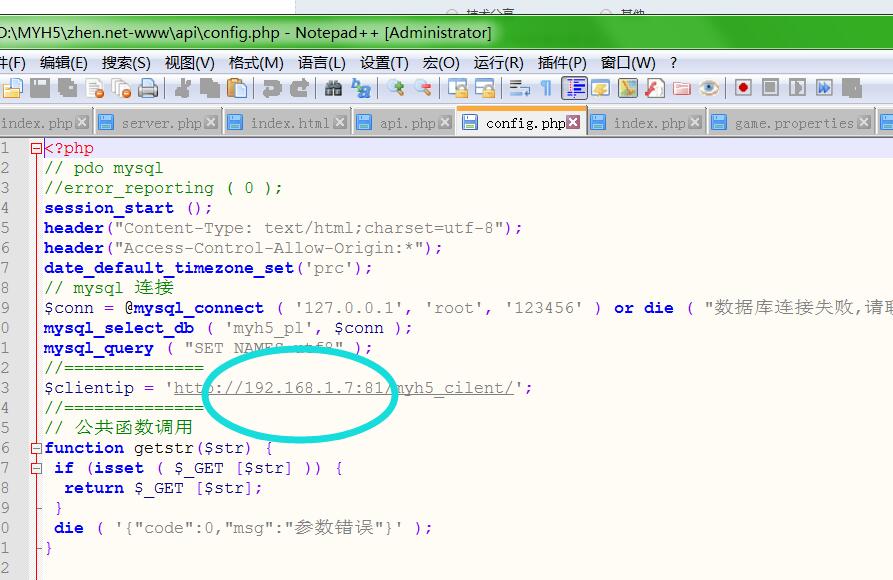Viewport: 893px width, 580px height.
Task: Close the config.php tab
Action: point(573,123)
